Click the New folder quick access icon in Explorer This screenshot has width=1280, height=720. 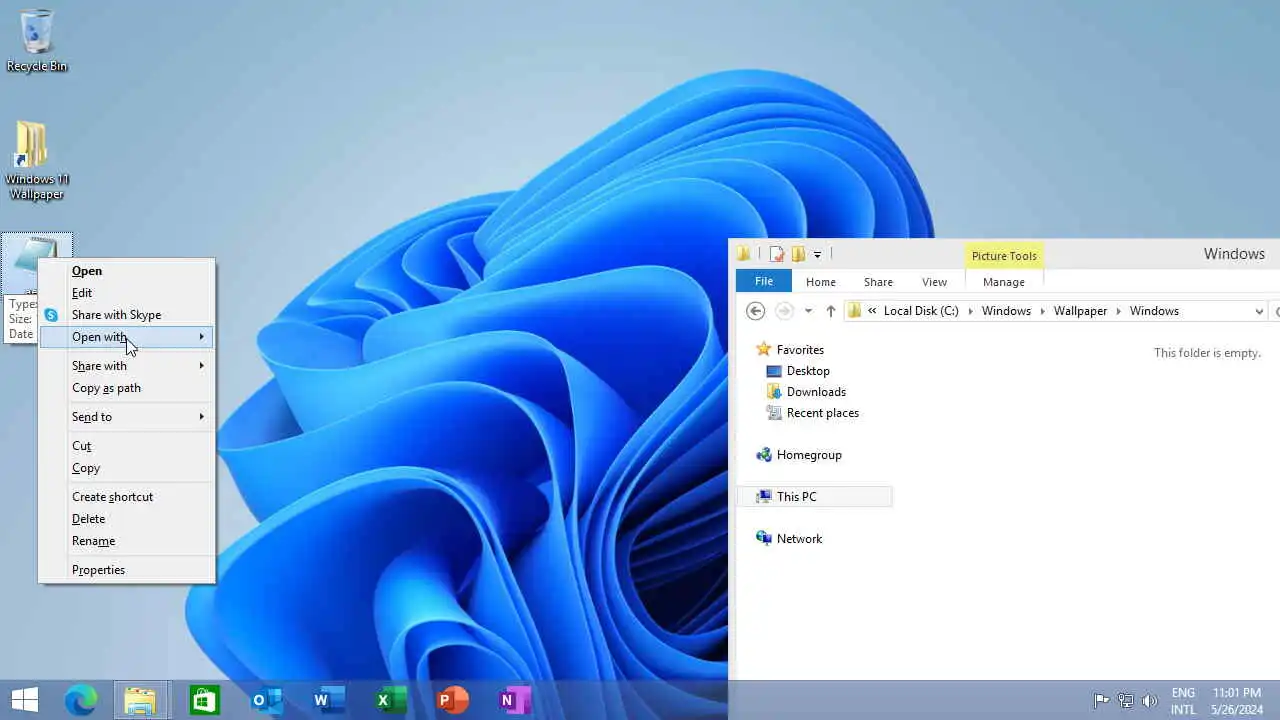pyautogui.click(x=798, y=254)
